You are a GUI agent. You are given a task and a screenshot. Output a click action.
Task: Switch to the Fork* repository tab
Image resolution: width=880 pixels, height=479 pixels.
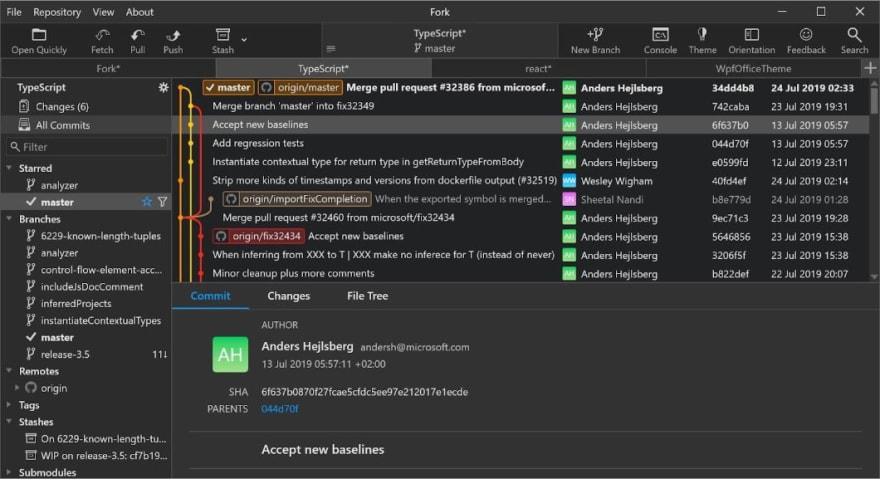tap(108, 69)
